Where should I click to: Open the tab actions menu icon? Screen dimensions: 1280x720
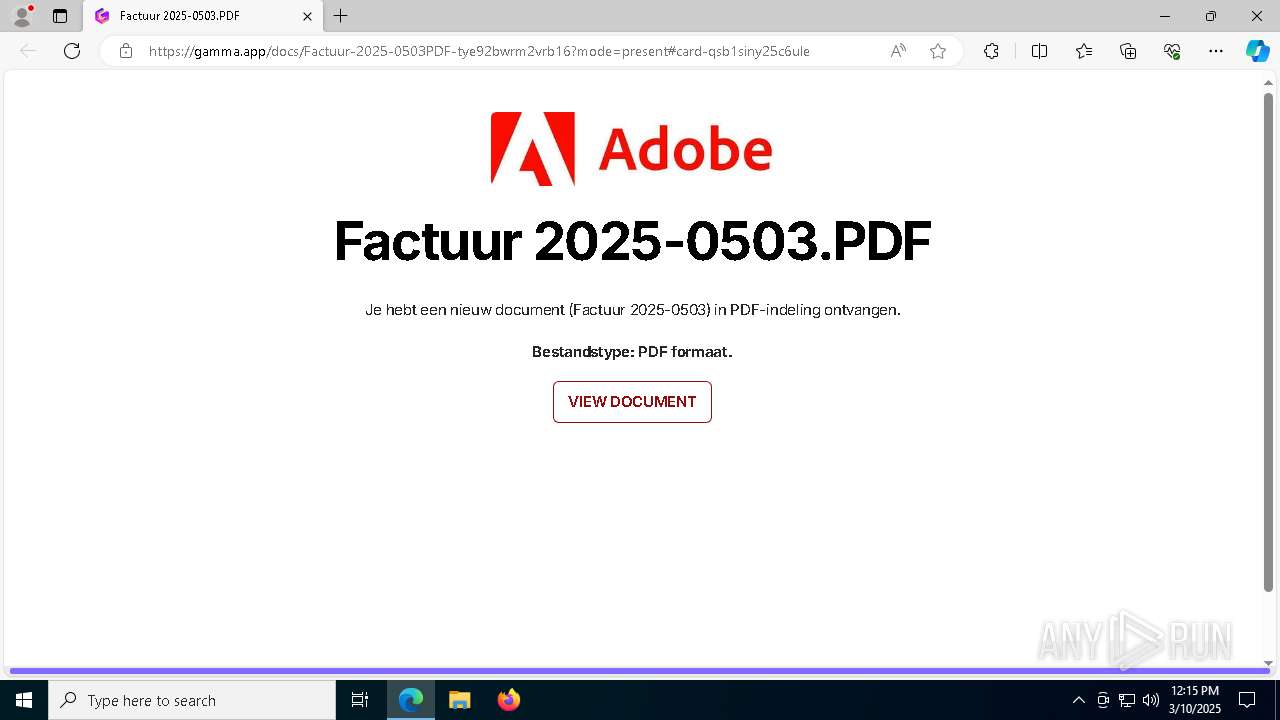tap(60, 16)
